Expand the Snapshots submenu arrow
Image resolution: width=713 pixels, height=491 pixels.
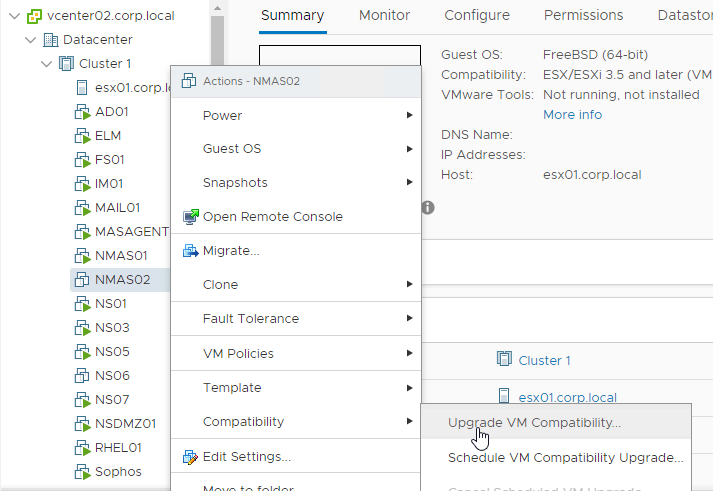click(x=409, y=182)
